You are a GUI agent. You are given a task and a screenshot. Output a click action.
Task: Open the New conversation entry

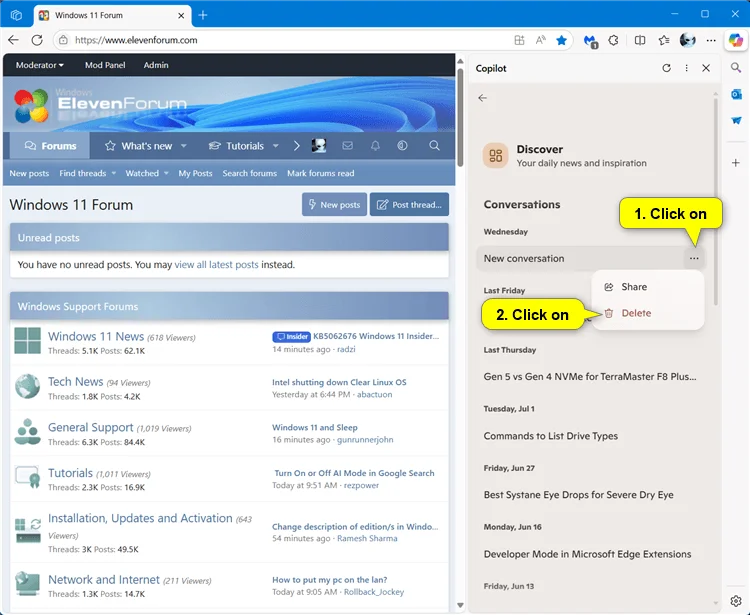click(x=581, y=258)
